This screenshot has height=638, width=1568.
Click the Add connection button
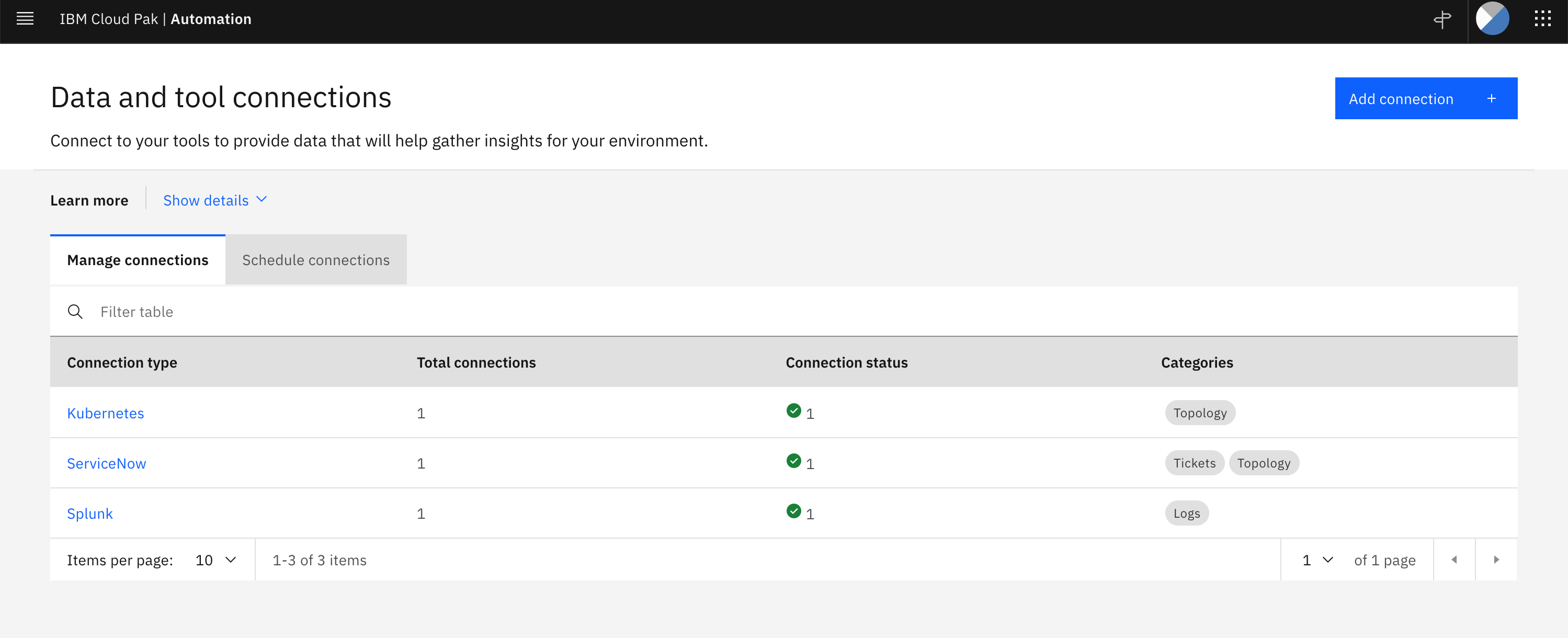[x=1425, y=99]
